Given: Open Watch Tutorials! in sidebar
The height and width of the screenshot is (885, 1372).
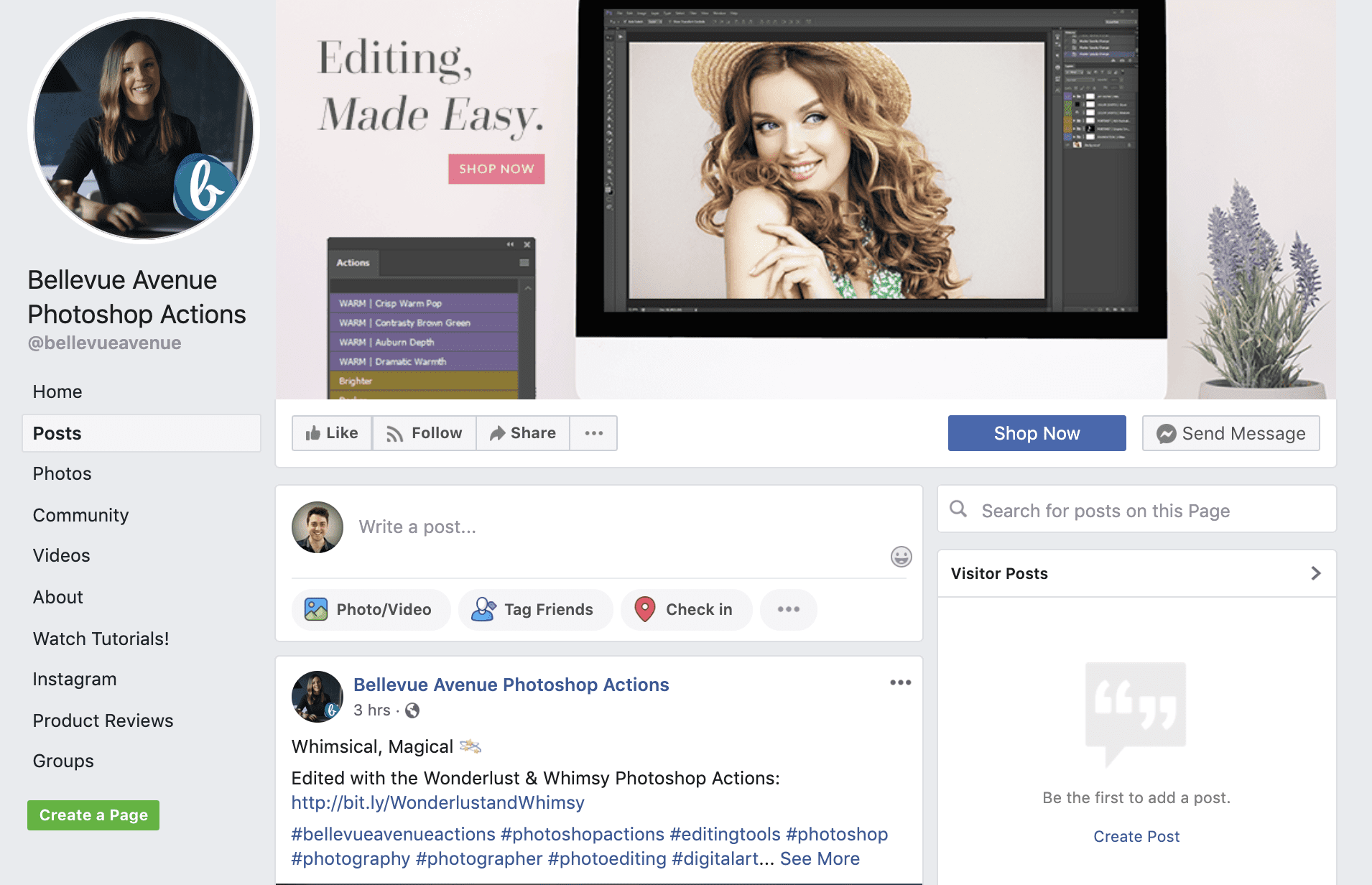Looking at the screenshot, I should click(101, 639).
